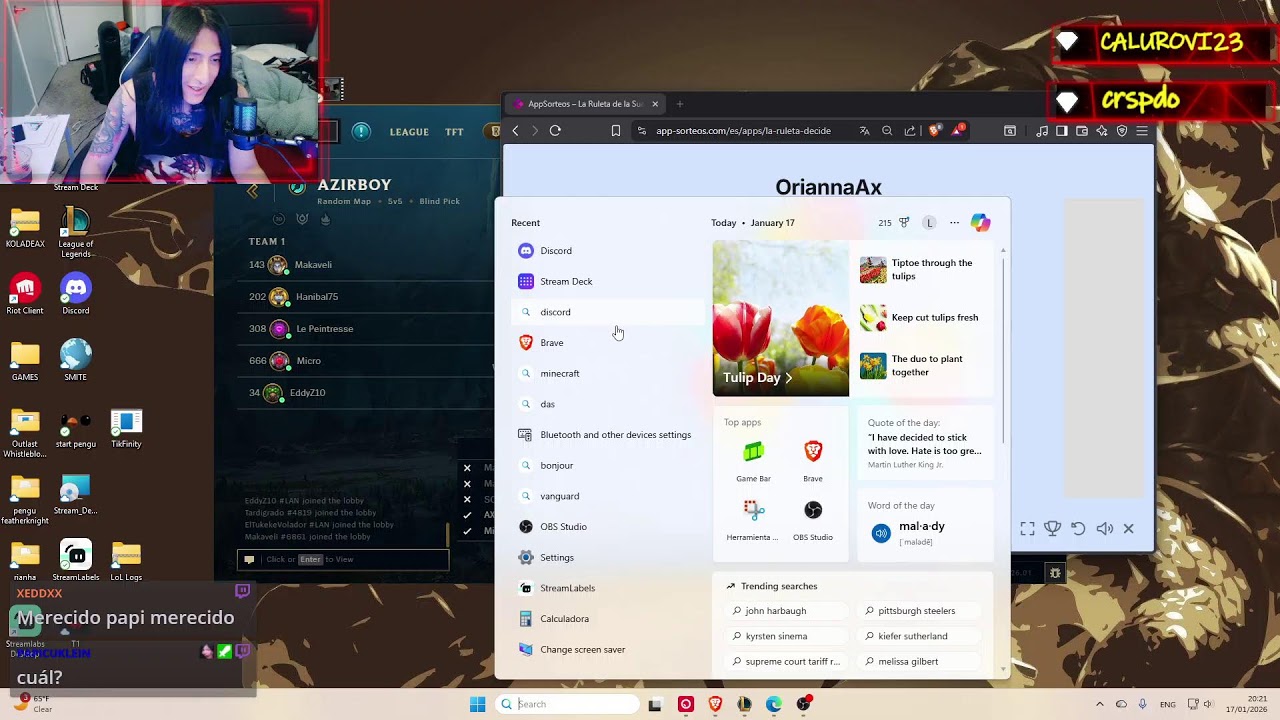Open the Brave Shields lion icon
The height and width of the screenshot is (720, 1280).
tap(935, 130)
